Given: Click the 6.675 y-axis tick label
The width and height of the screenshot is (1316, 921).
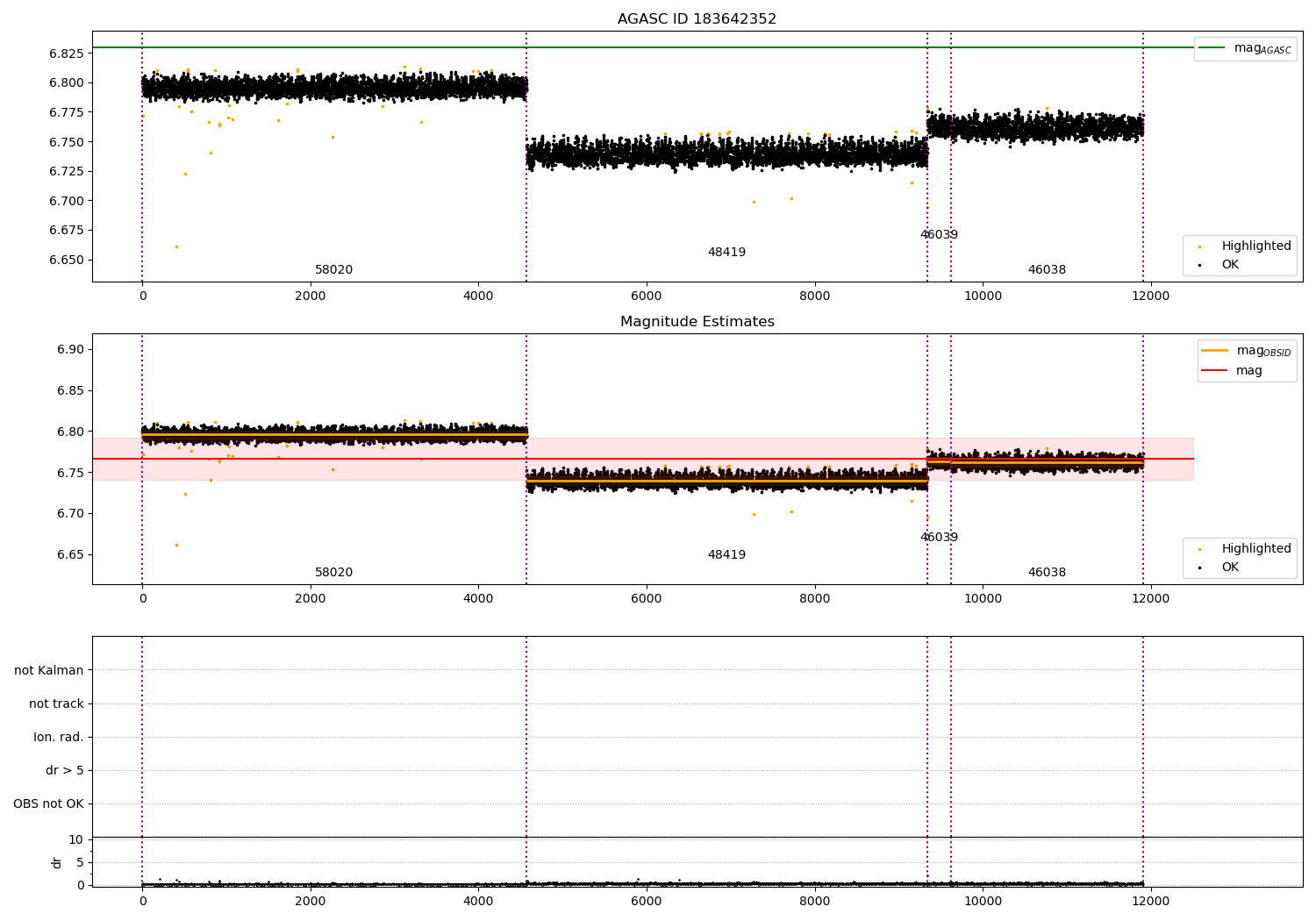Looking at the screenshot, I should 67,230.
